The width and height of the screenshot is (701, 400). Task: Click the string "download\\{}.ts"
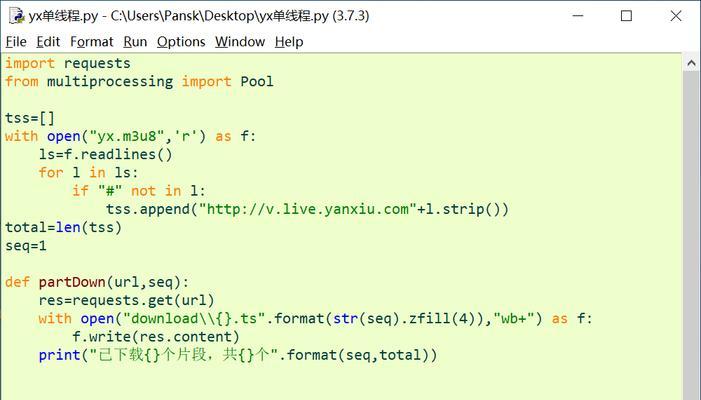click(x=194, y=319)
